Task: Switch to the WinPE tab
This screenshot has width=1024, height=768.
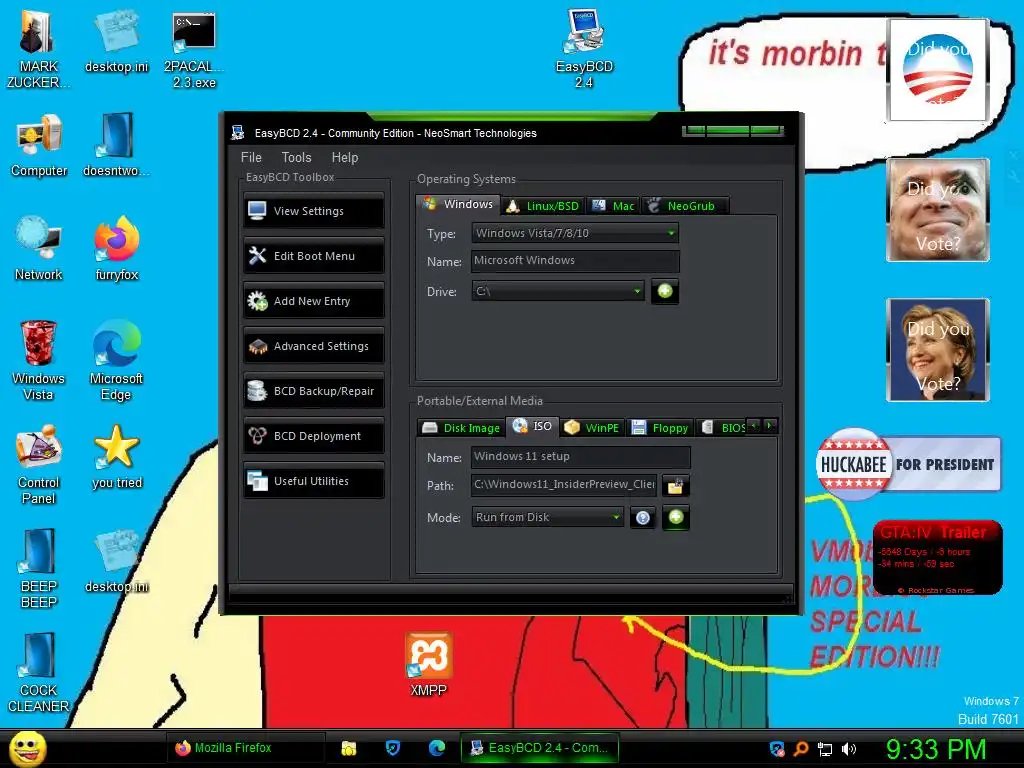Action: [592, 428]
